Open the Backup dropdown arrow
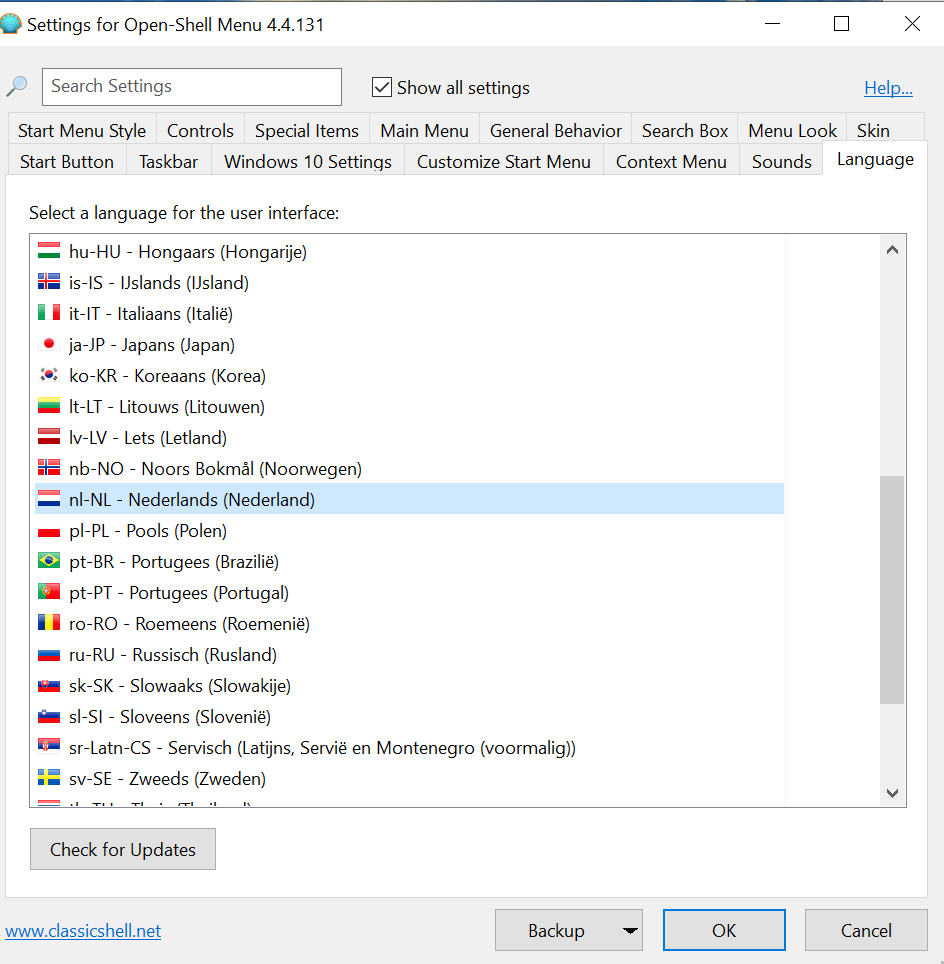This screenshot has height=964, width=944. (x=630, y=930)
